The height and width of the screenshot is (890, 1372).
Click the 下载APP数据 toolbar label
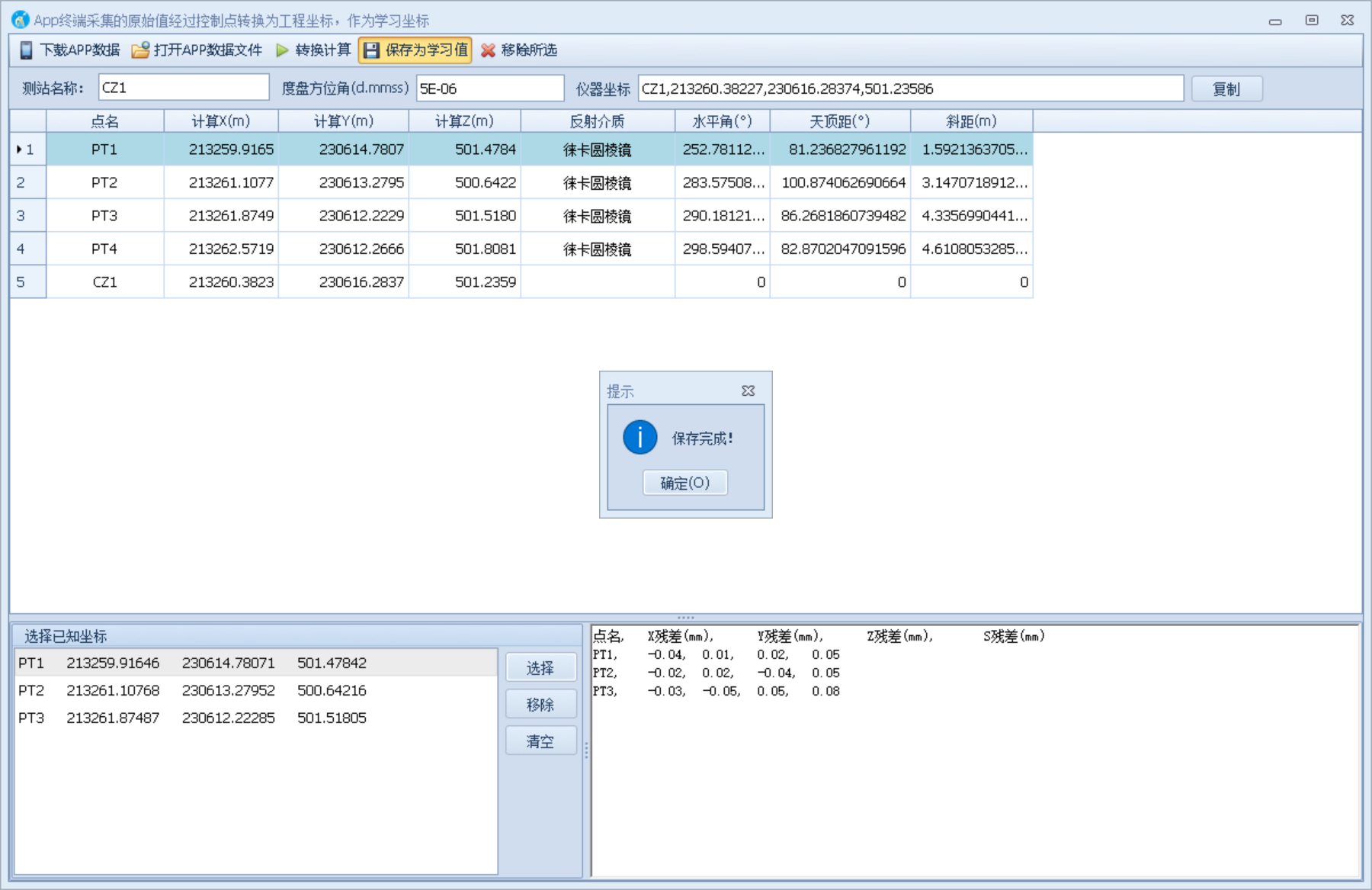click(x=80, y=50)
